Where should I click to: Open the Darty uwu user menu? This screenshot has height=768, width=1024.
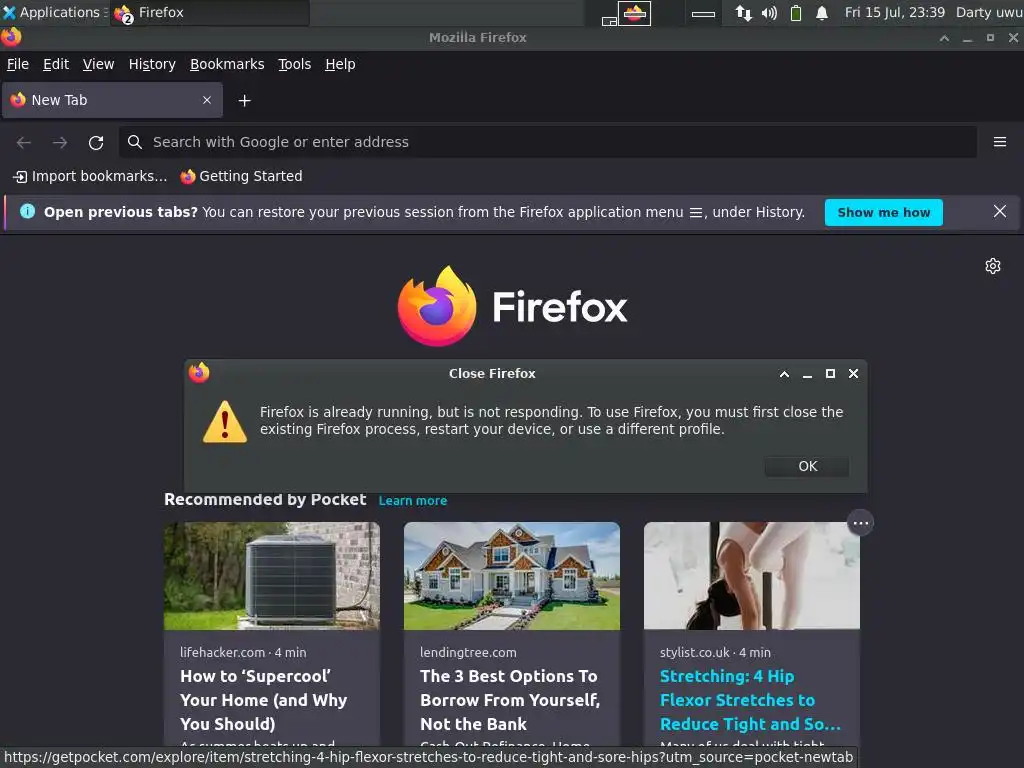(x=989, y=12)
